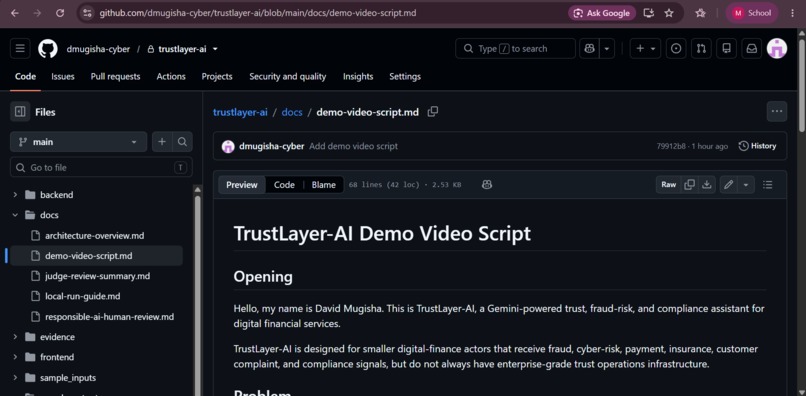The height and width of the screenshot is (396, 806).
Task: Download raw file icon
Action: [707, 185]
